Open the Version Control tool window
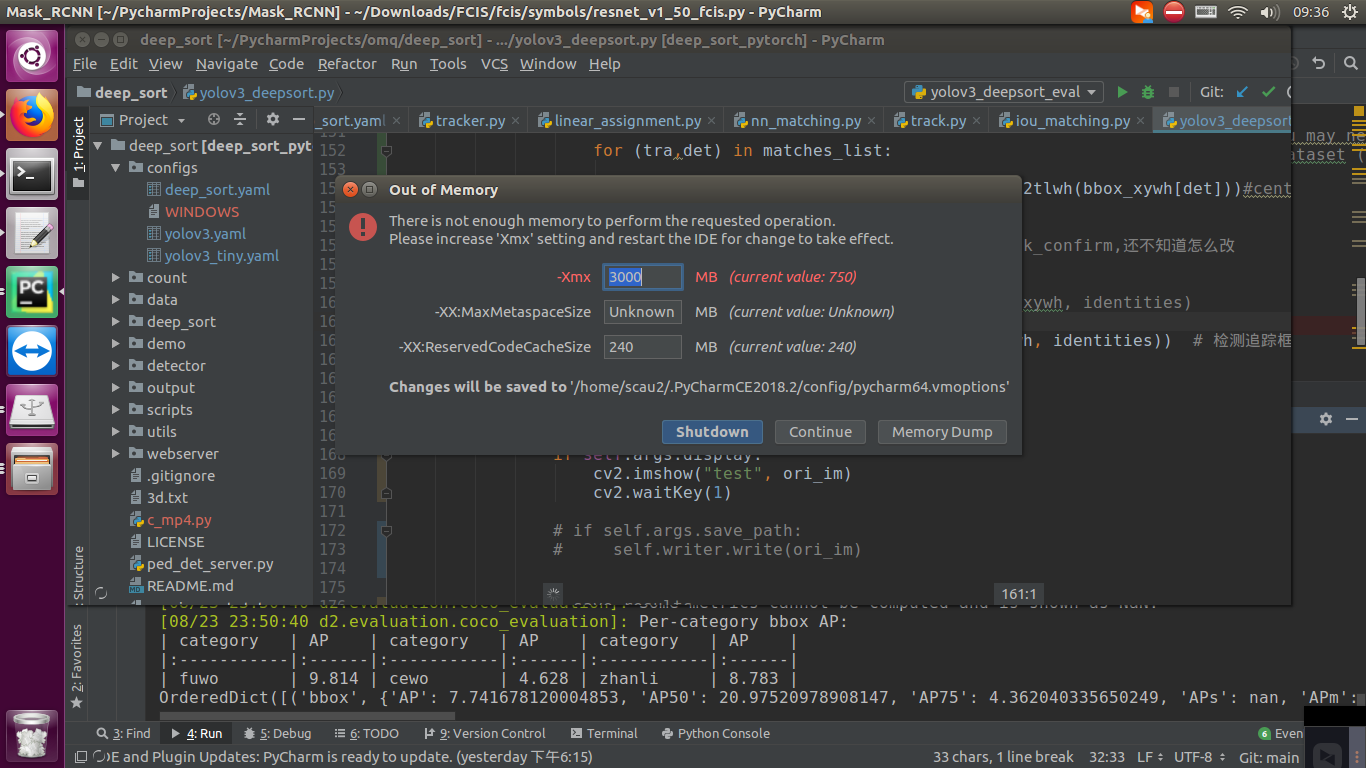This screenshot has width=1366, height=768. [x=485, y=733]
